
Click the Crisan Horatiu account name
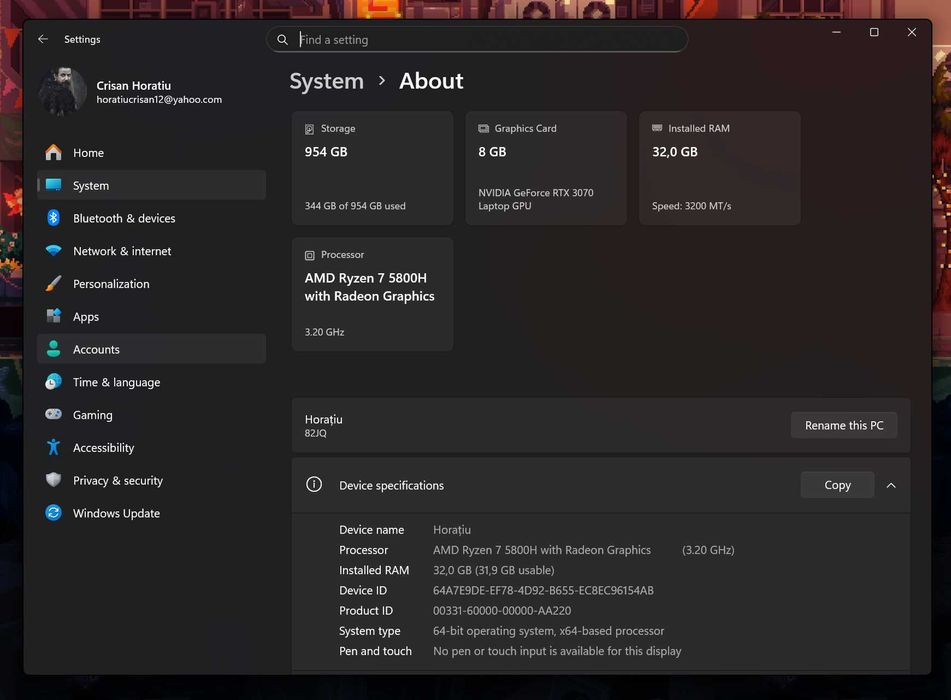tap(133, 86)
